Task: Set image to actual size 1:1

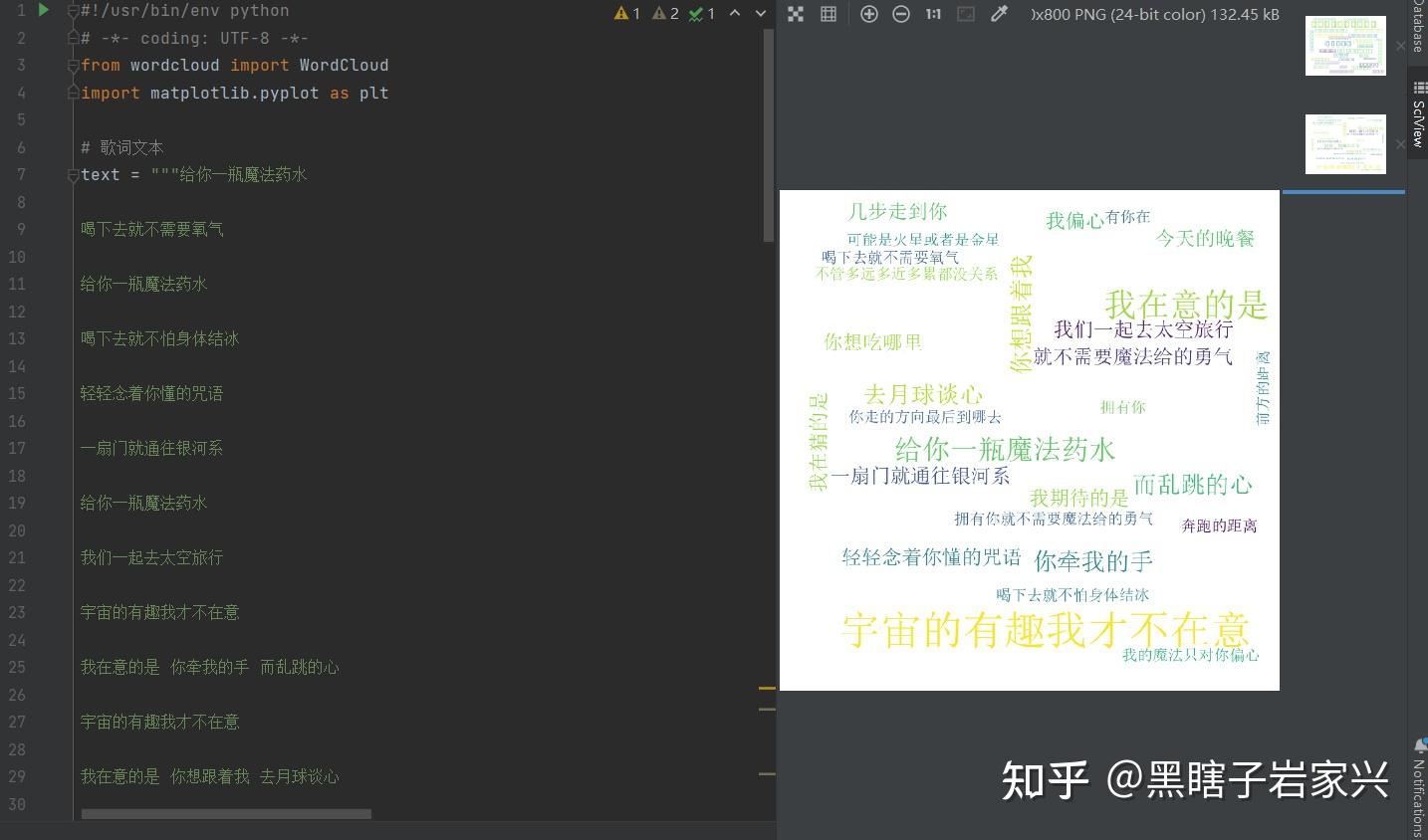Action: point(933,14)
